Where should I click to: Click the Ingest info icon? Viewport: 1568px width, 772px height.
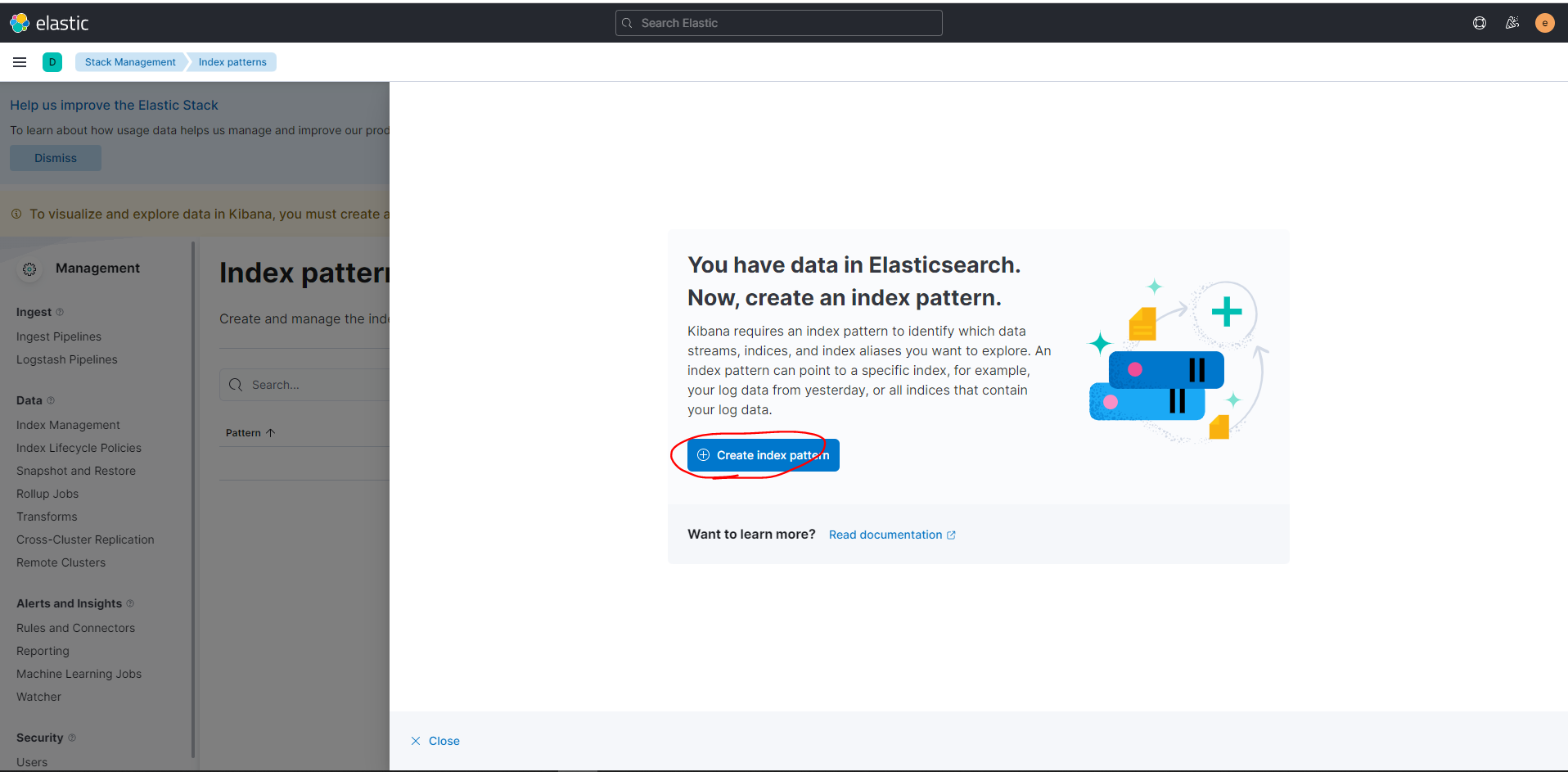click(x=60, y=312)
